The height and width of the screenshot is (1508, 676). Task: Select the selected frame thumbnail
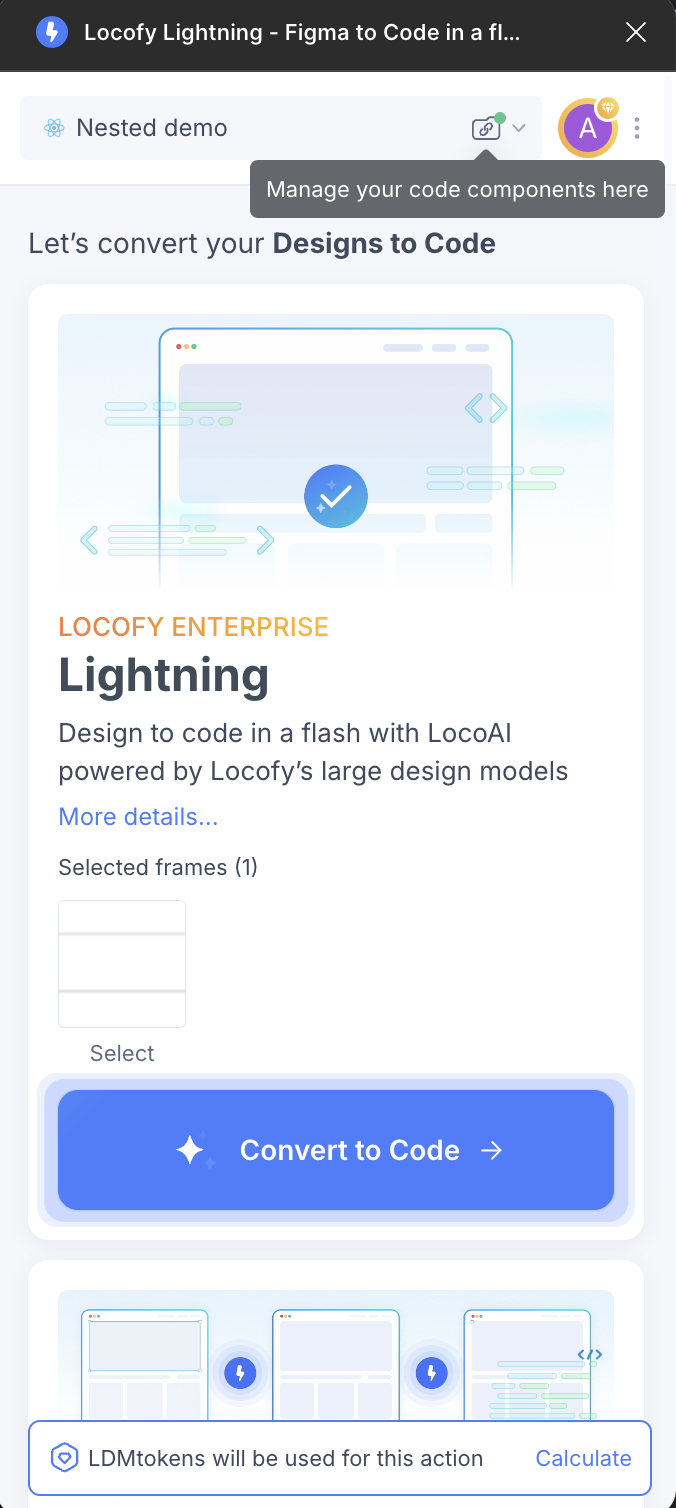coord(122,964)
